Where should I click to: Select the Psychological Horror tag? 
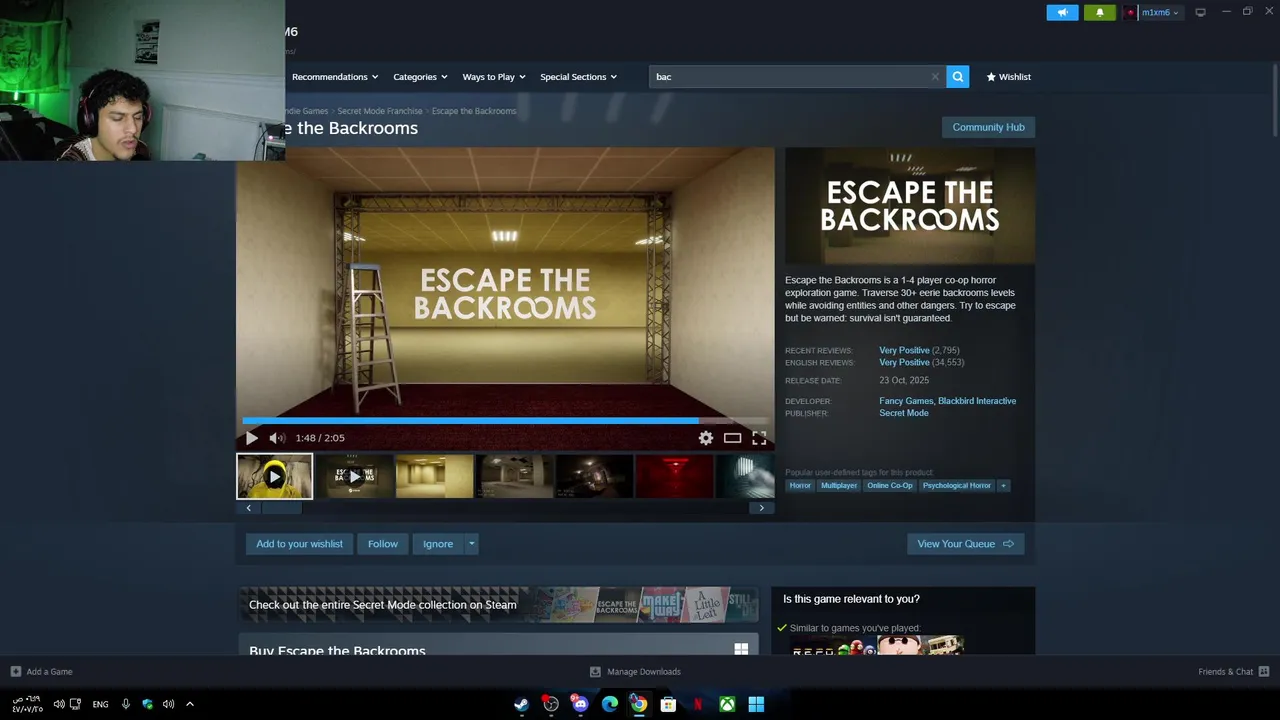(x=957, y=486)
